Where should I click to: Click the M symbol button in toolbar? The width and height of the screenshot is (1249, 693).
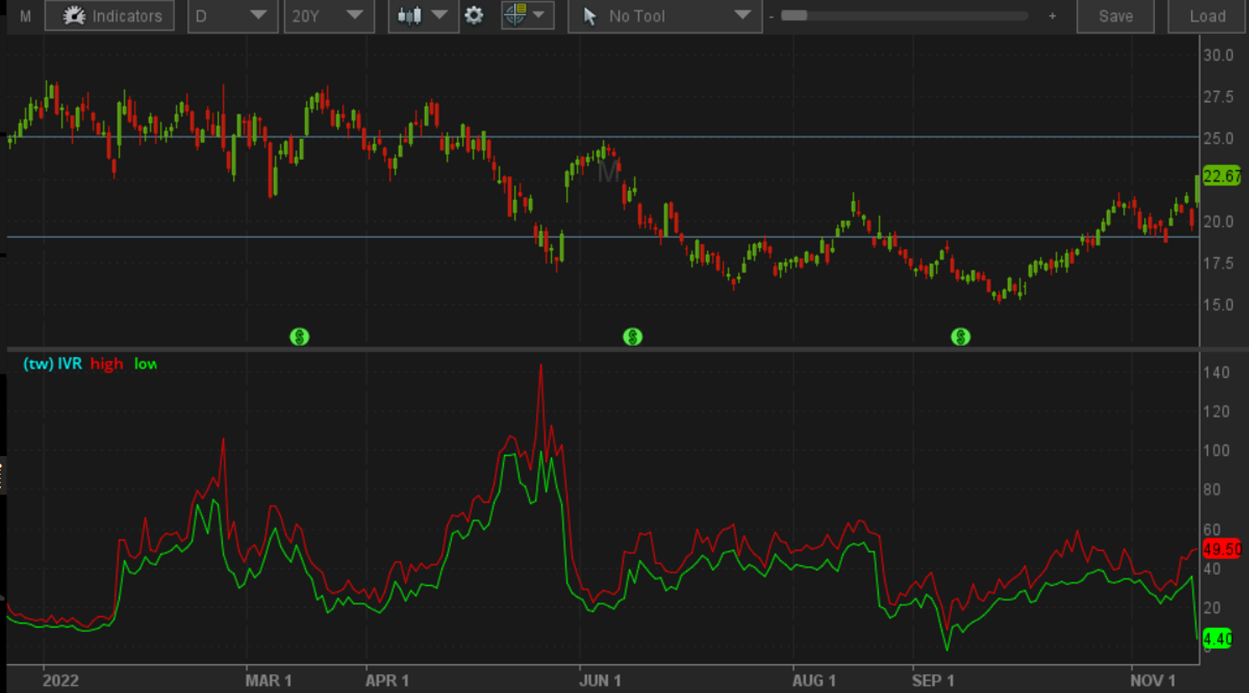pyautogui.click(x=26, y=16)
